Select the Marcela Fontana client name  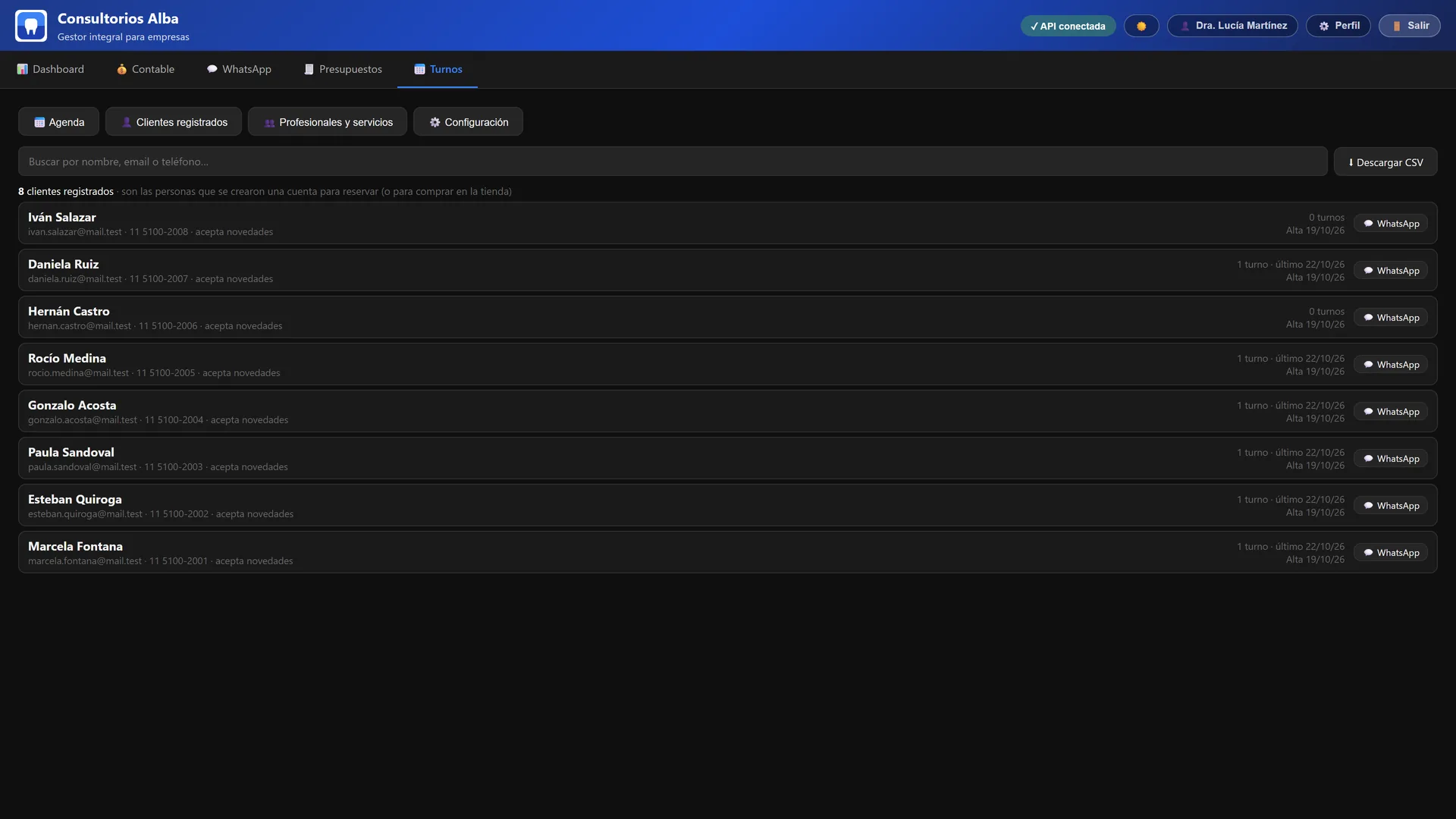75,547
